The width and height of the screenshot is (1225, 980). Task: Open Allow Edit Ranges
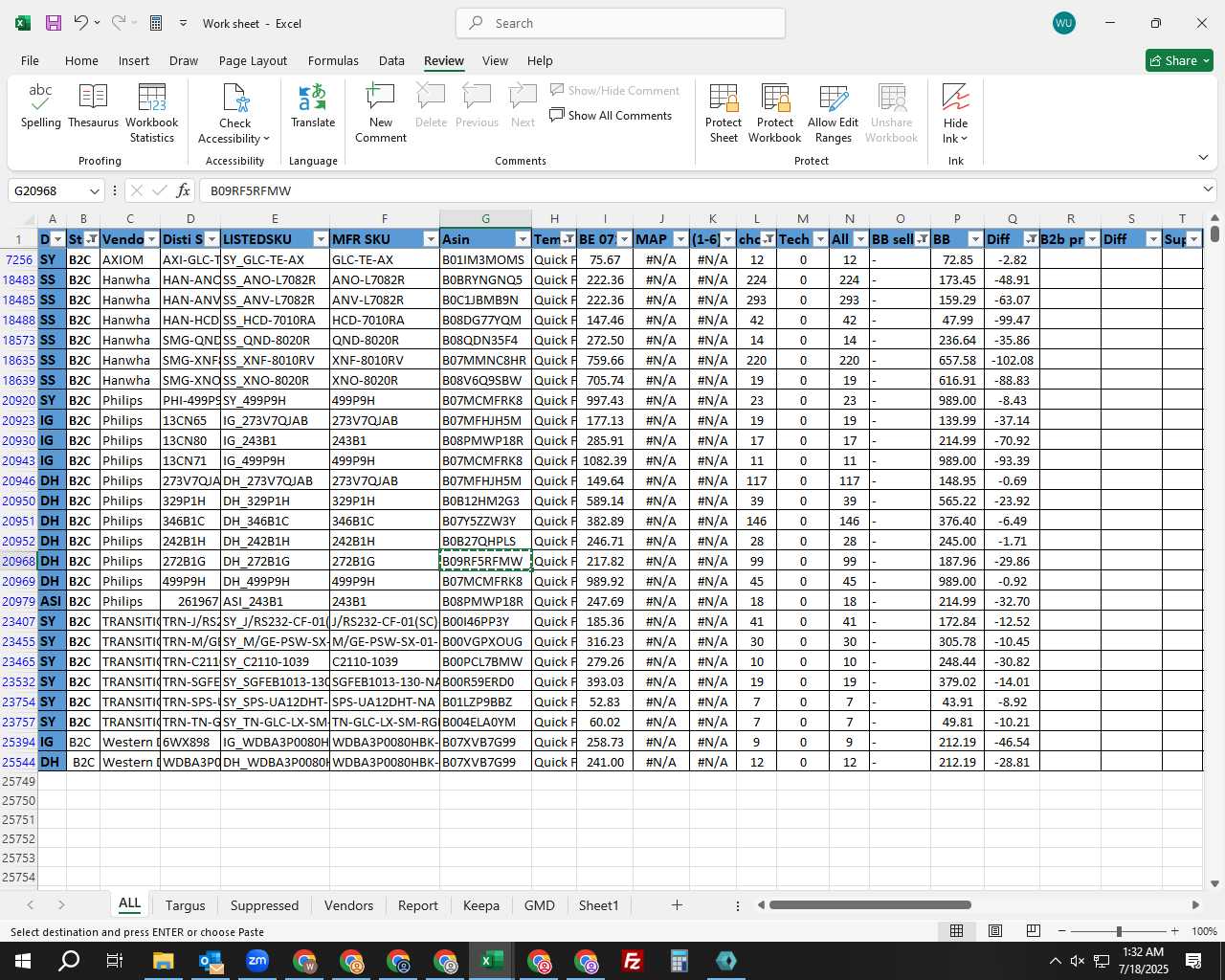coord(834,113)
